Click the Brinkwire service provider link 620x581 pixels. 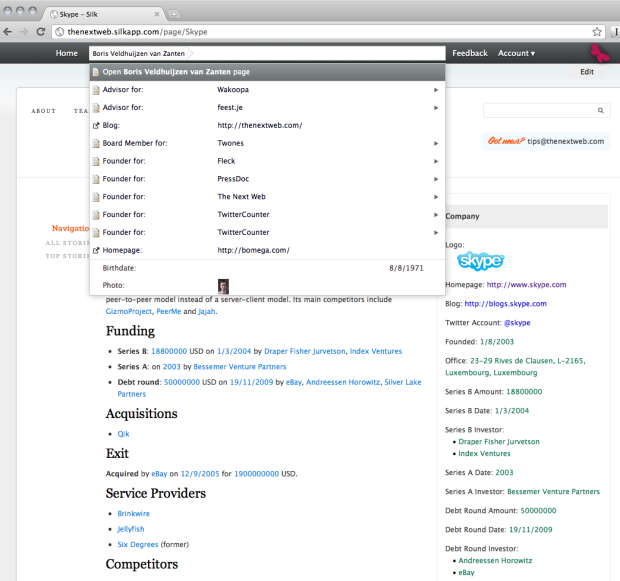point(134,513)
